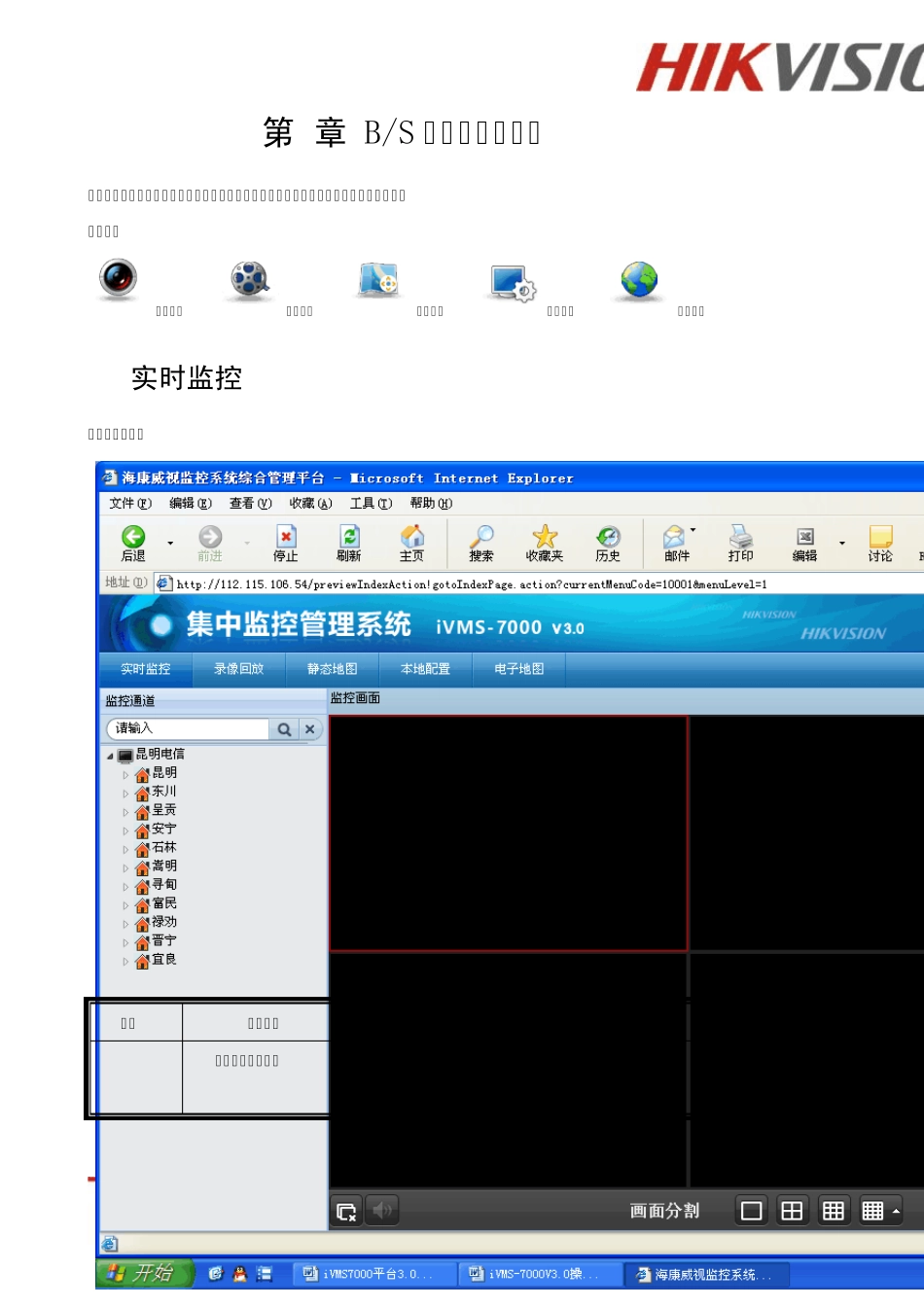Select the red-bordered top-left video window

(x=509, y=833)
